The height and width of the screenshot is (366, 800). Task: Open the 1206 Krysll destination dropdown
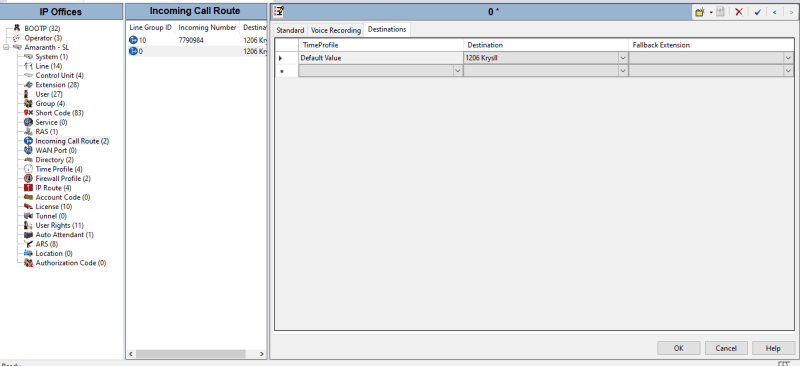coord(623,58)
